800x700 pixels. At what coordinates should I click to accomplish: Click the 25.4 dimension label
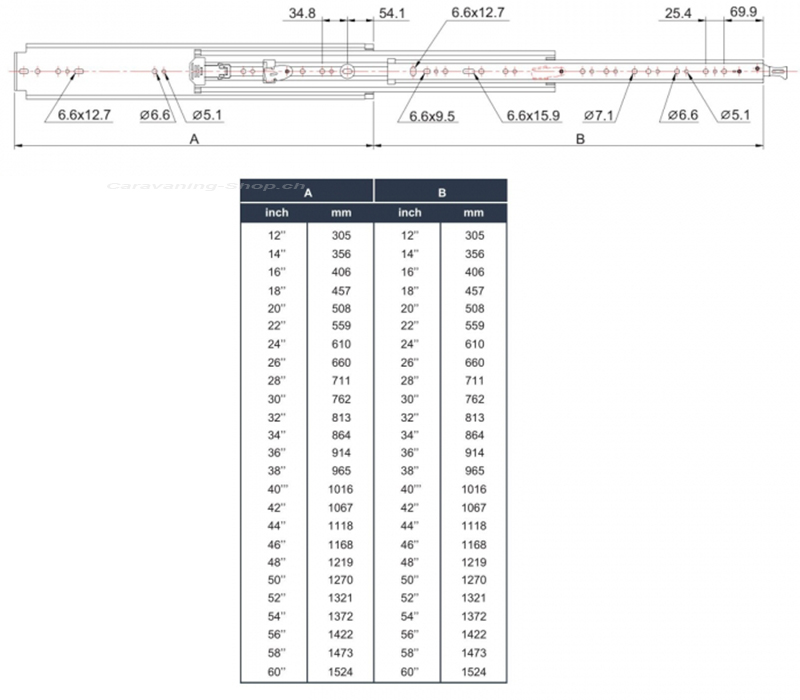(x=678, y=13)
